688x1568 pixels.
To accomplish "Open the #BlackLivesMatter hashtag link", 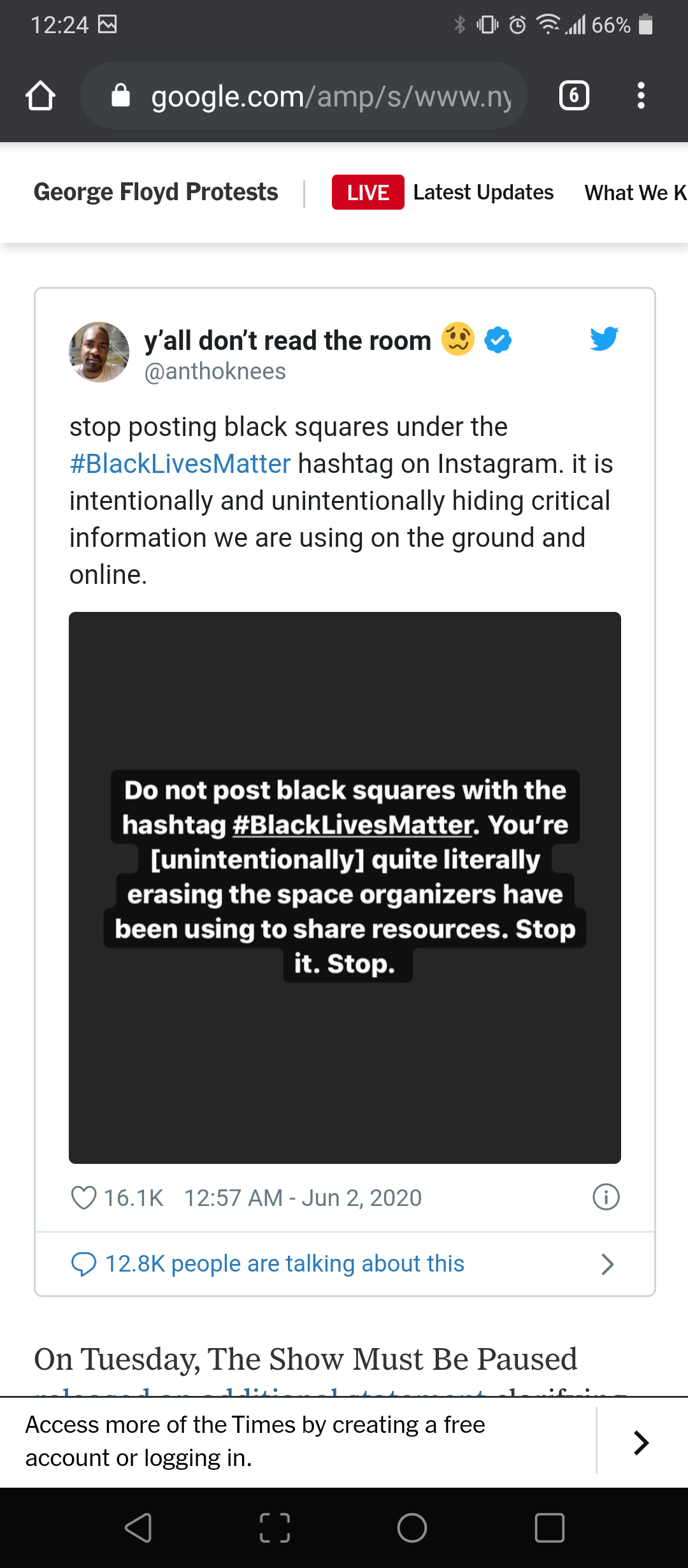I will pos(180,464).
